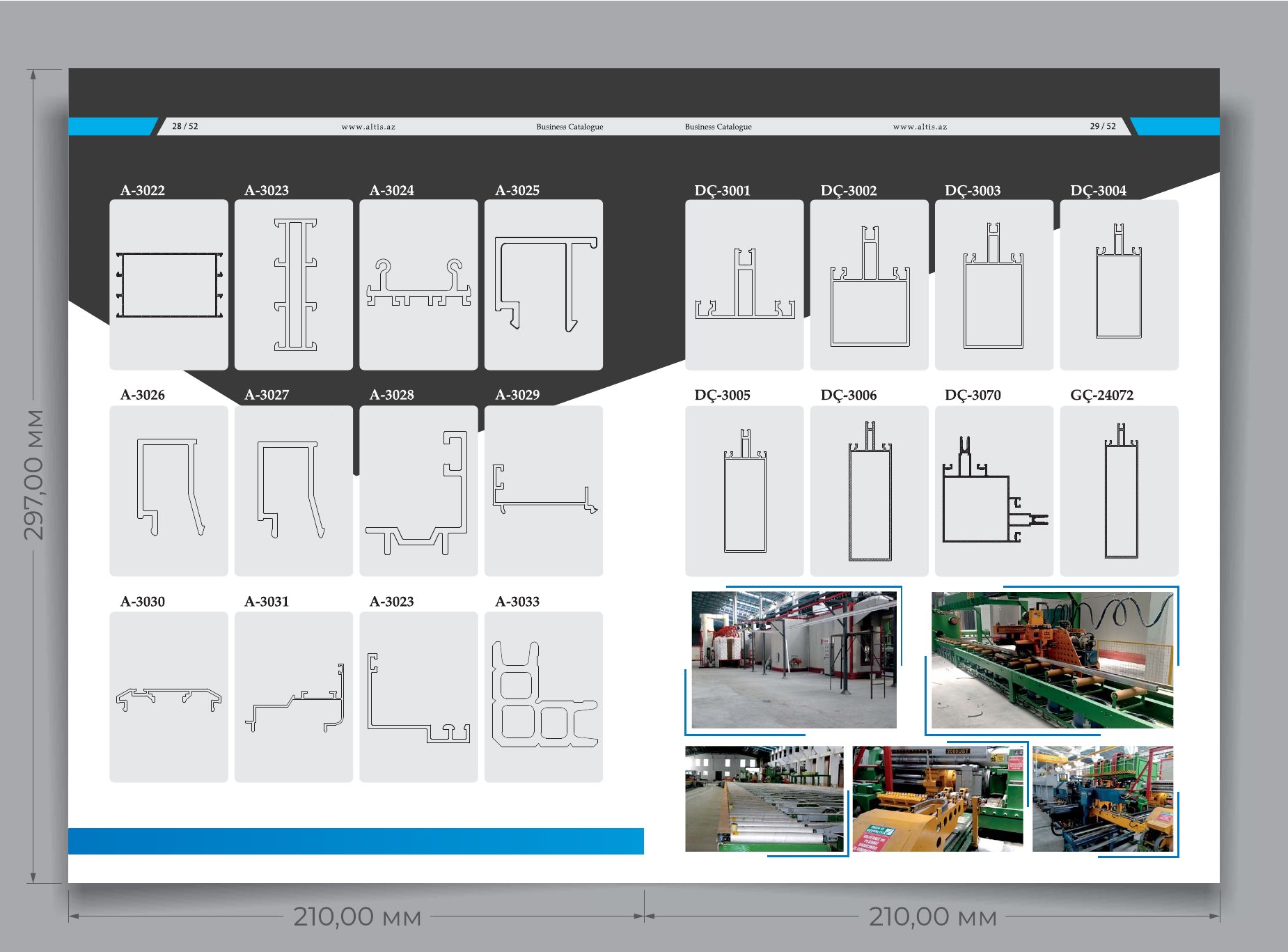Click the A-3022 rectangular profile drawing

click(168, 285)
